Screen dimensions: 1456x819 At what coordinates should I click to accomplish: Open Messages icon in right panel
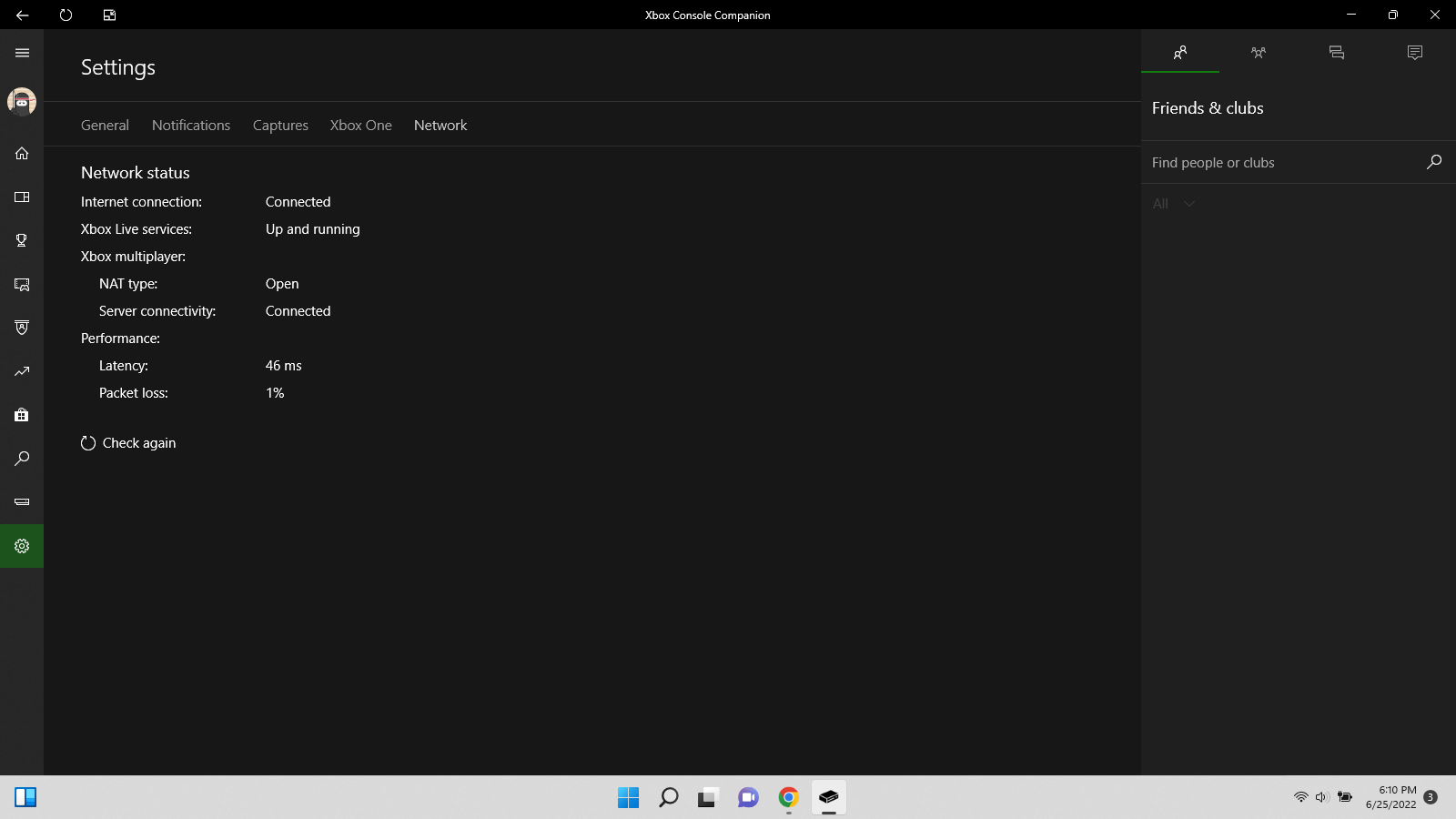(1337, 53)
